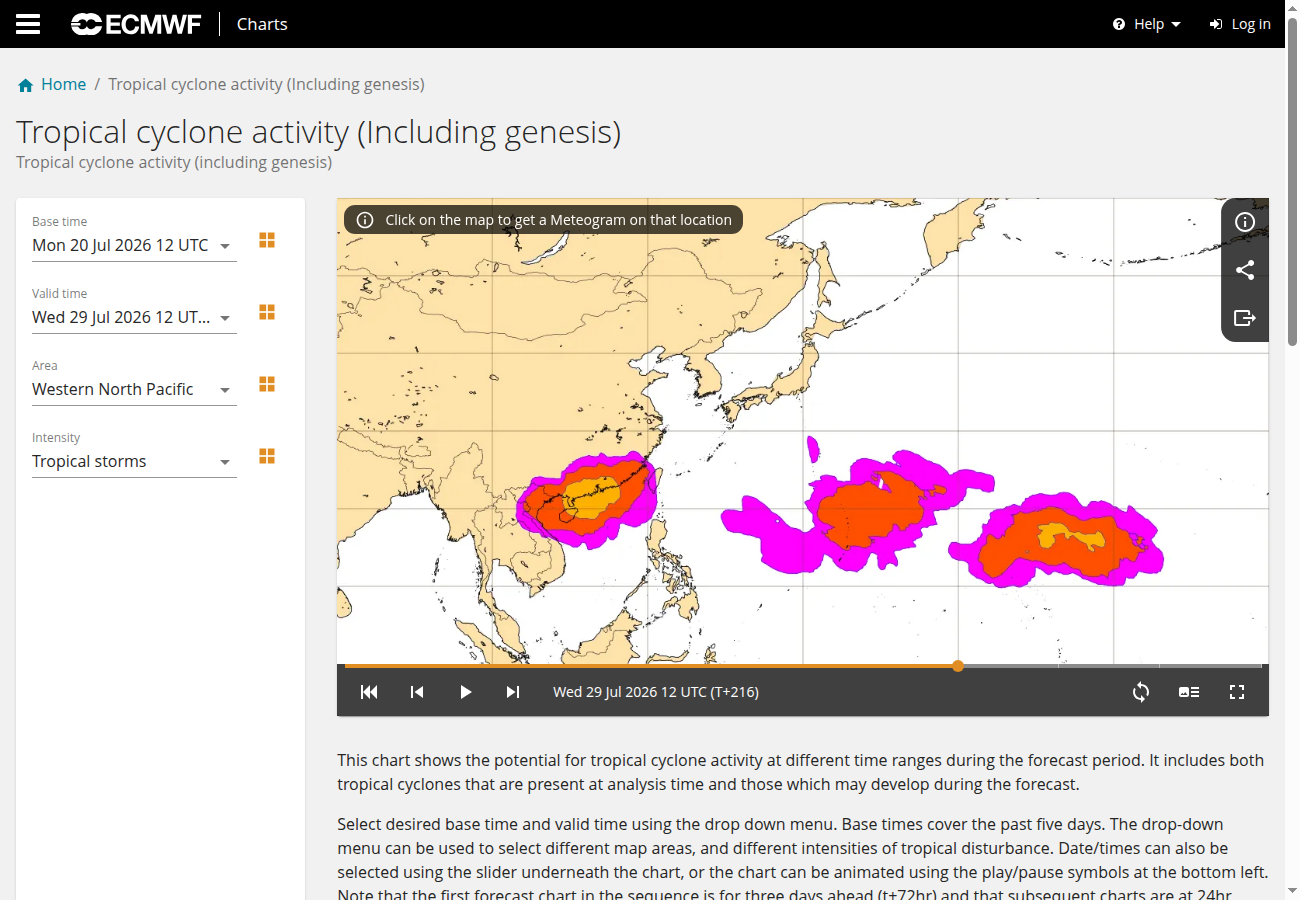Step back one forecast frame

coord(417,692)
